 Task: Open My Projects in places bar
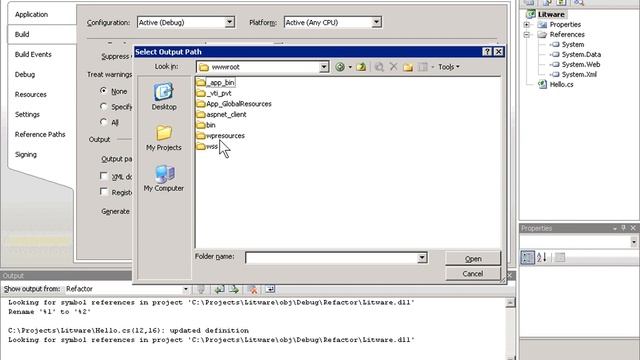164,138
